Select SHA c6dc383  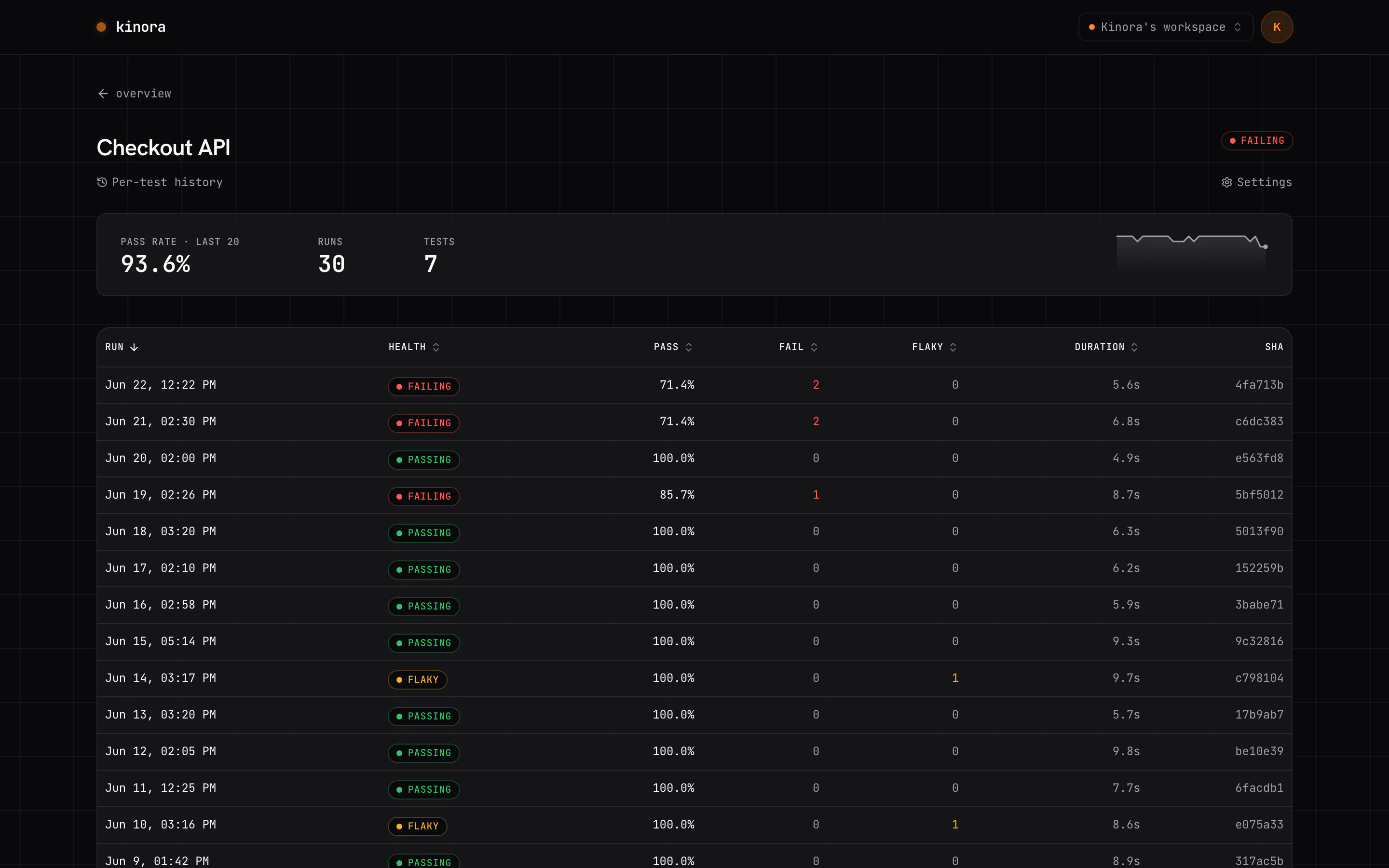pos(1259,421)
